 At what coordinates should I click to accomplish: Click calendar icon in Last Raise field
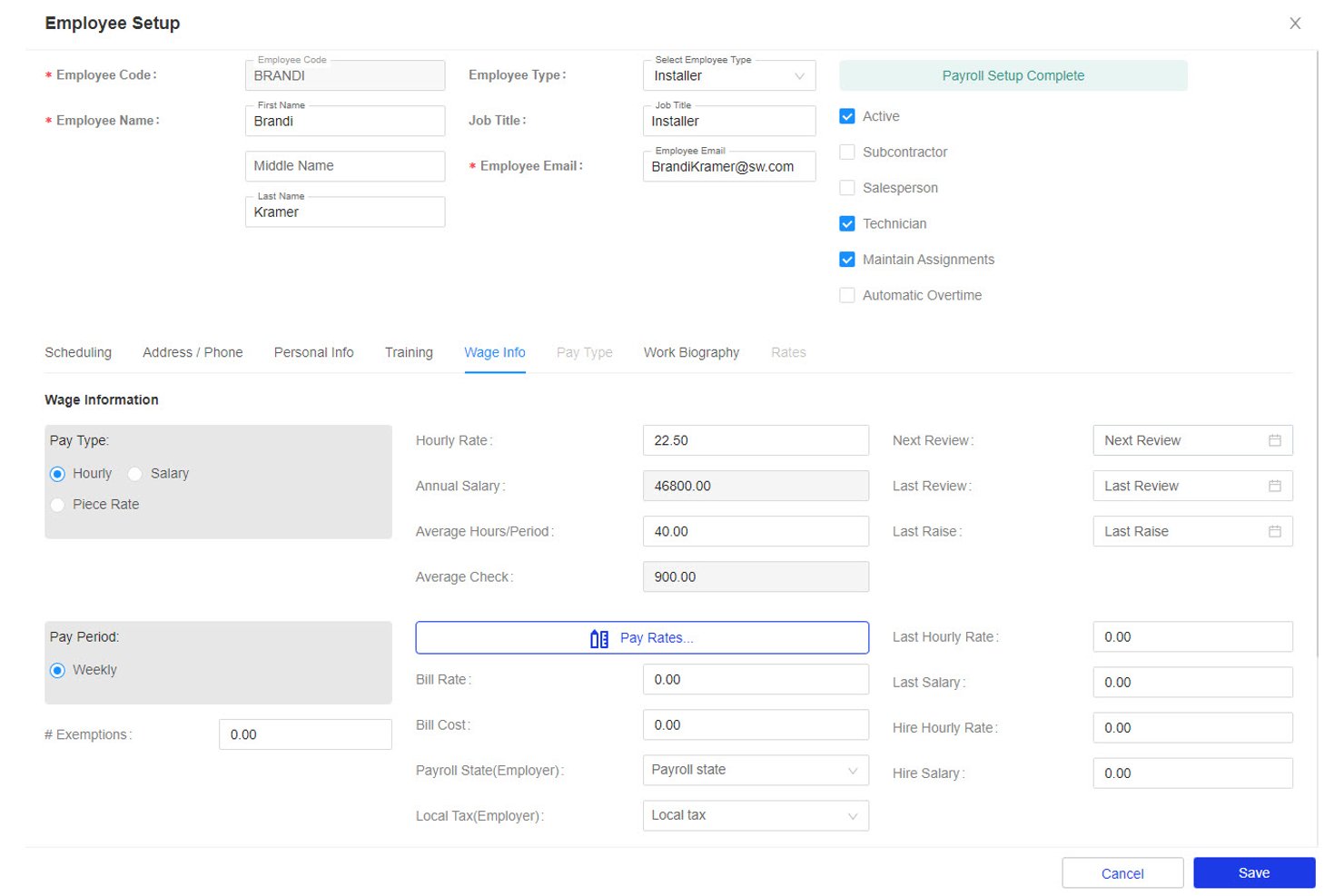(x=1274, y=531)
